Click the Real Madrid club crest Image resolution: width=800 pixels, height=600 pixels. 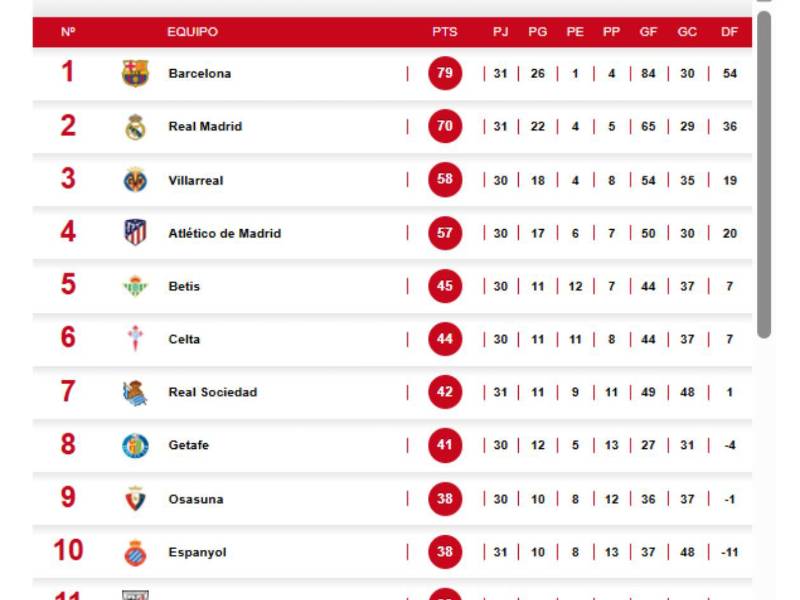tap(137, 126)
